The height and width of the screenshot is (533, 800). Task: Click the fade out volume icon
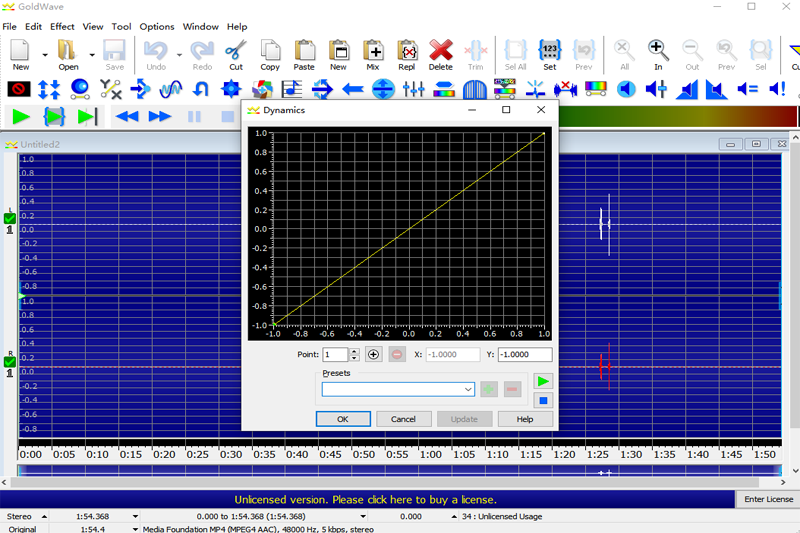coord(717,89)
